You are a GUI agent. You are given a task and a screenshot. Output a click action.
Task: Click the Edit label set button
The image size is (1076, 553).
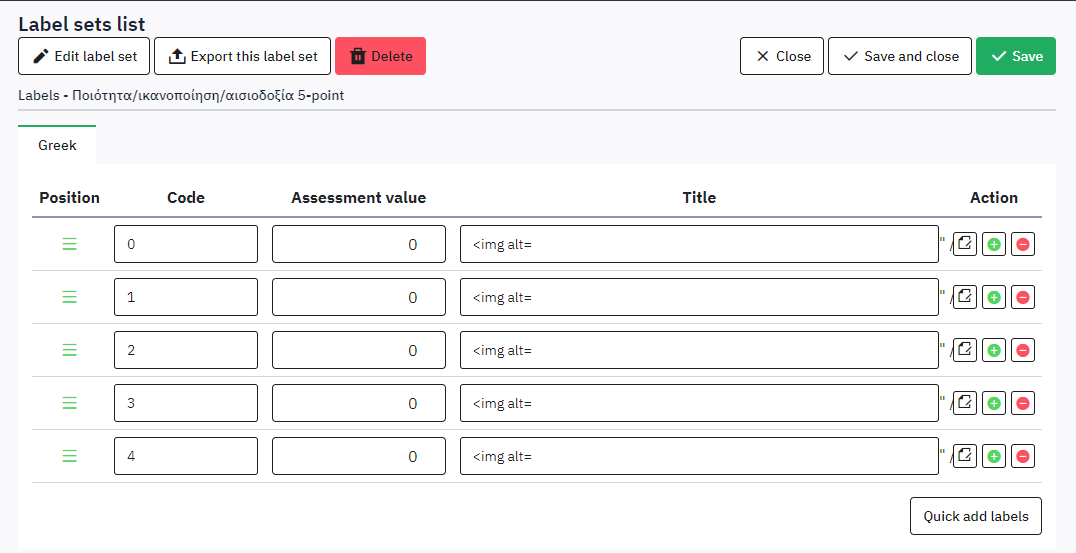coord(84,56)
